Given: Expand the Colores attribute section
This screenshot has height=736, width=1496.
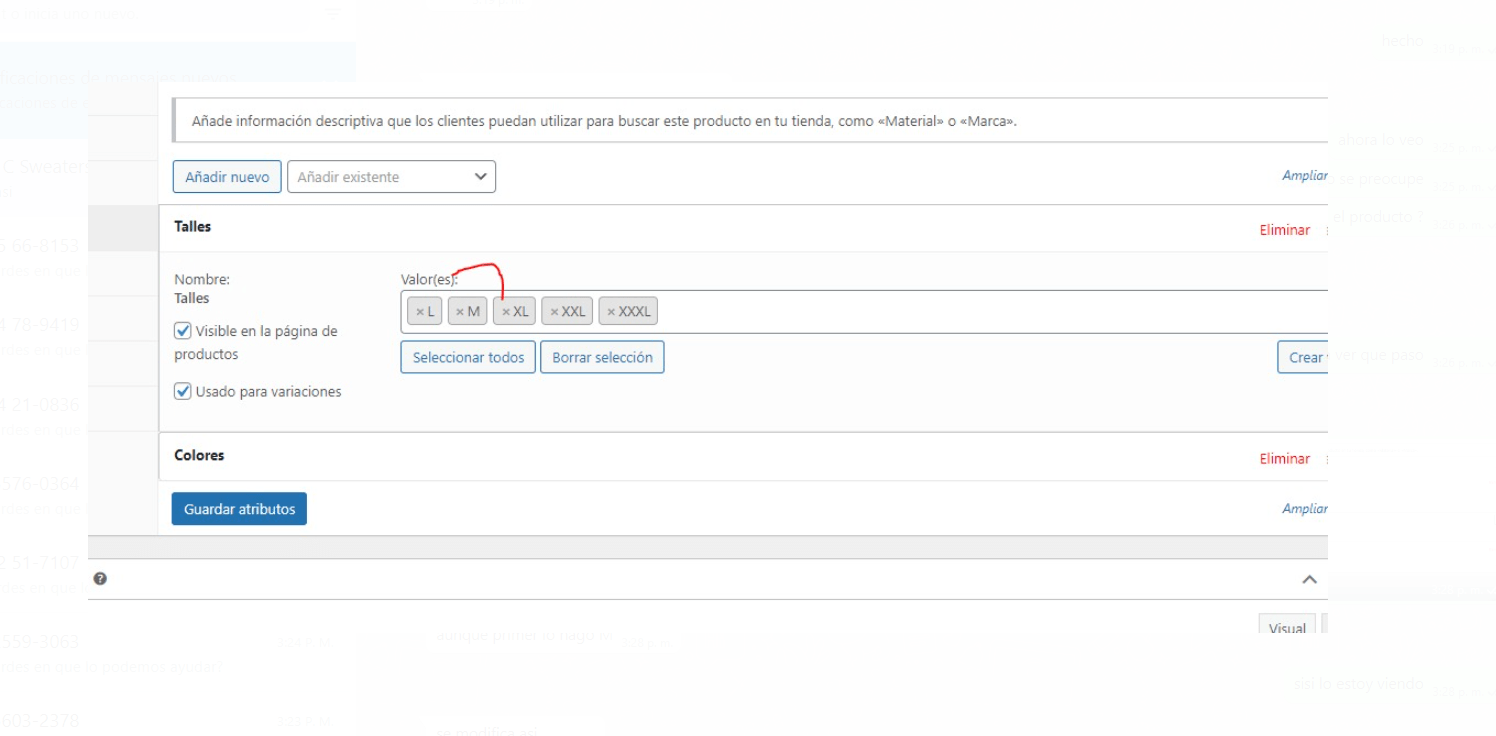Looking at the screenshot, I should 743,456.
